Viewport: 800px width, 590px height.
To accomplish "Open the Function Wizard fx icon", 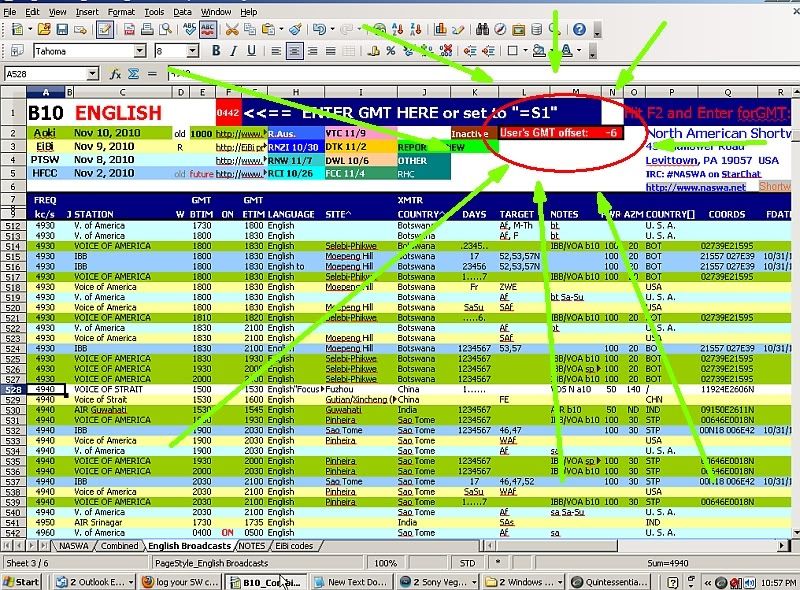I will point(116,73).
